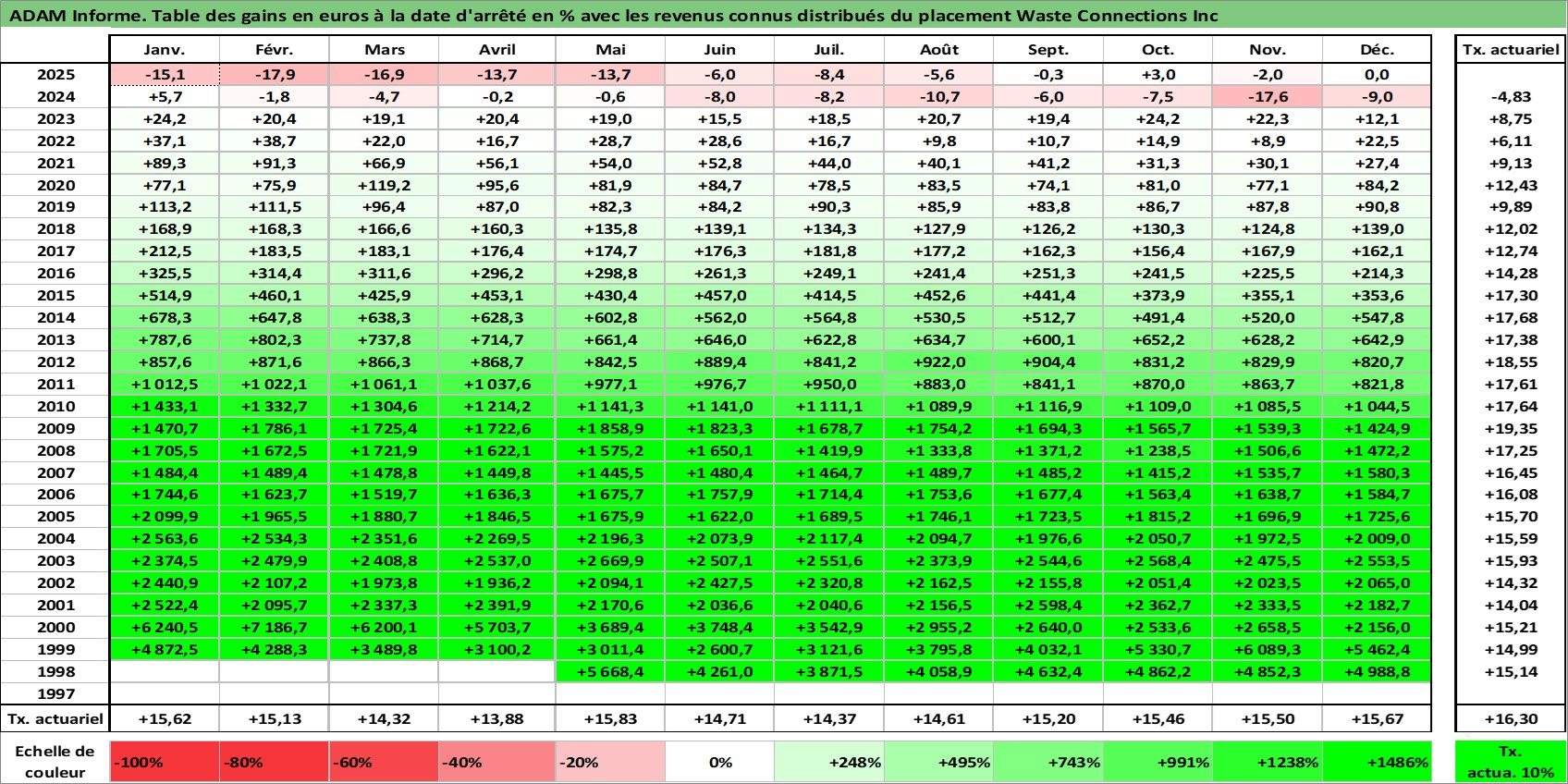Click the 'Févr.' column header
Screen dimensions: 1568x784
[x=275, y=50]
